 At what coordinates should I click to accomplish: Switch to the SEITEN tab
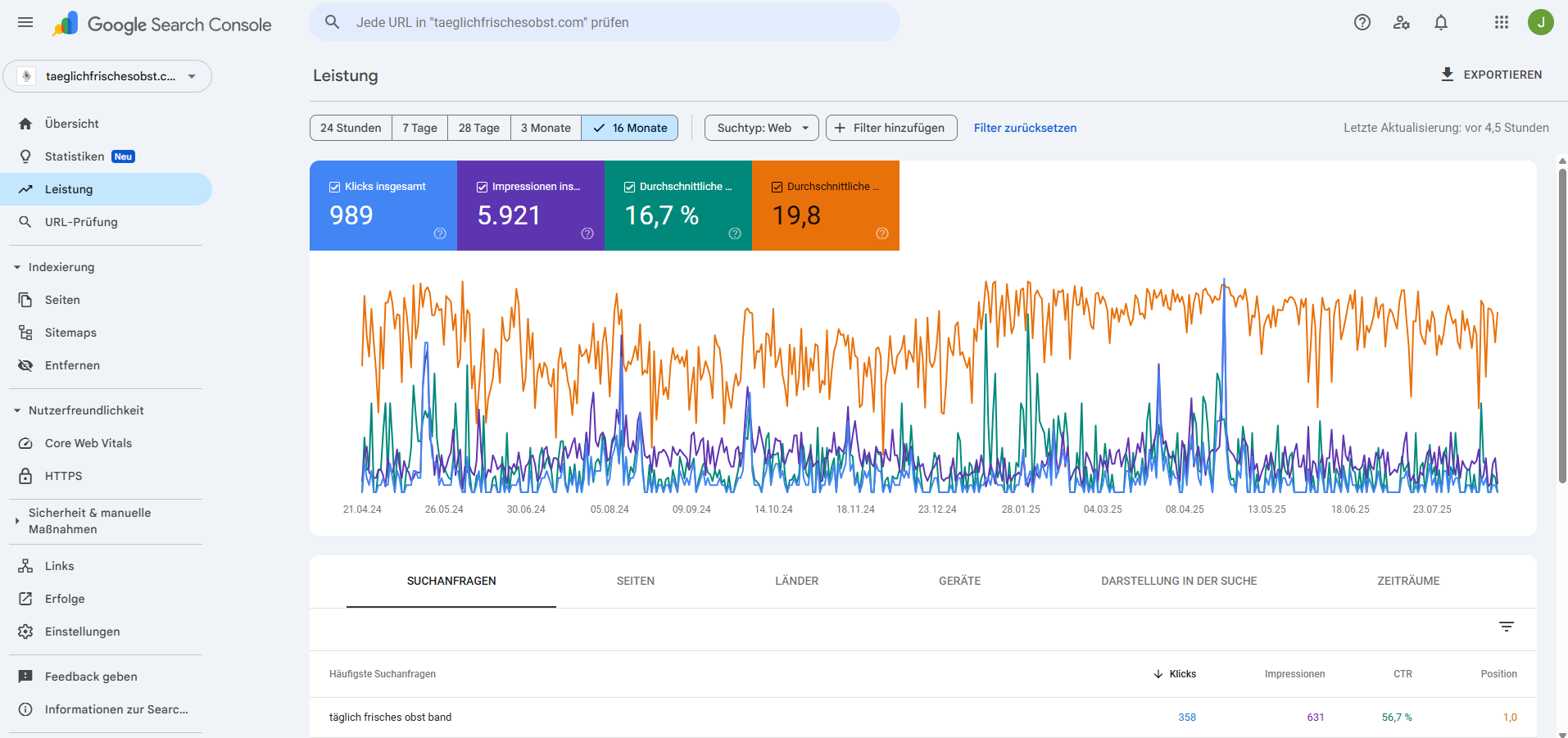click(x=635, y=581)
